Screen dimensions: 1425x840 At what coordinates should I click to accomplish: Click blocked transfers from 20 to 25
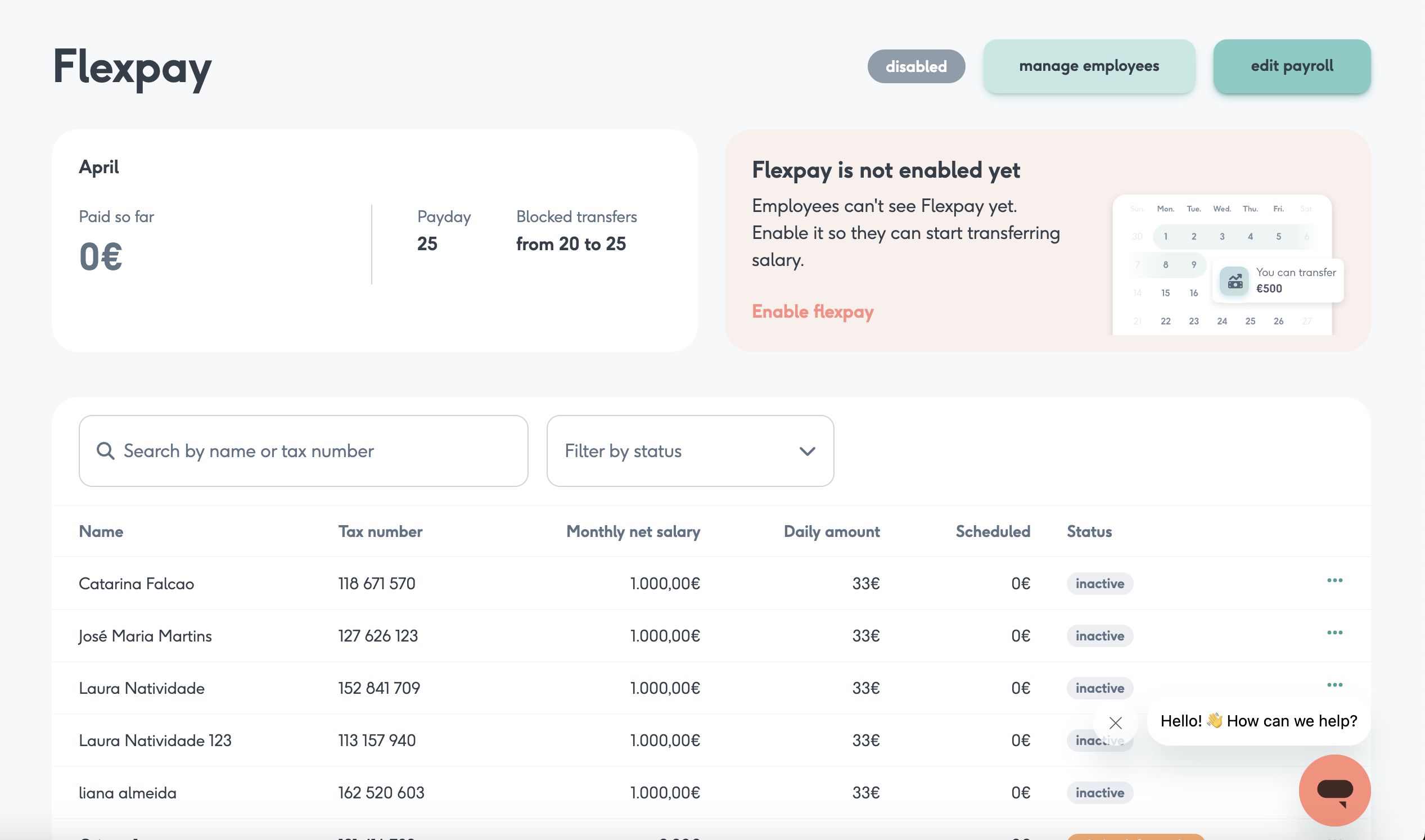point(571,244)
